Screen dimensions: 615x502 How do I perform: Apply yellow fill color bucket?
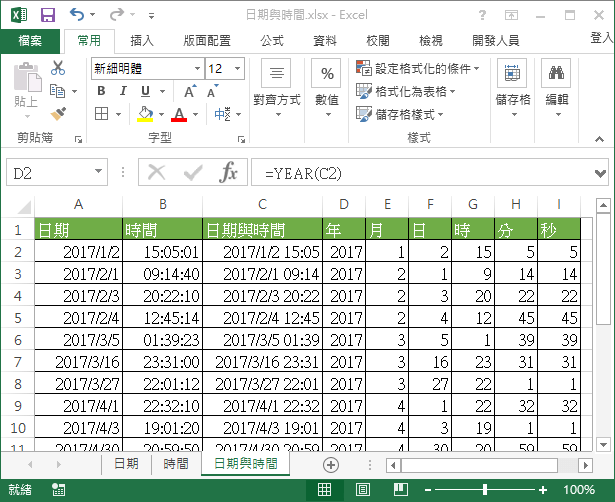tap(145, 114)
